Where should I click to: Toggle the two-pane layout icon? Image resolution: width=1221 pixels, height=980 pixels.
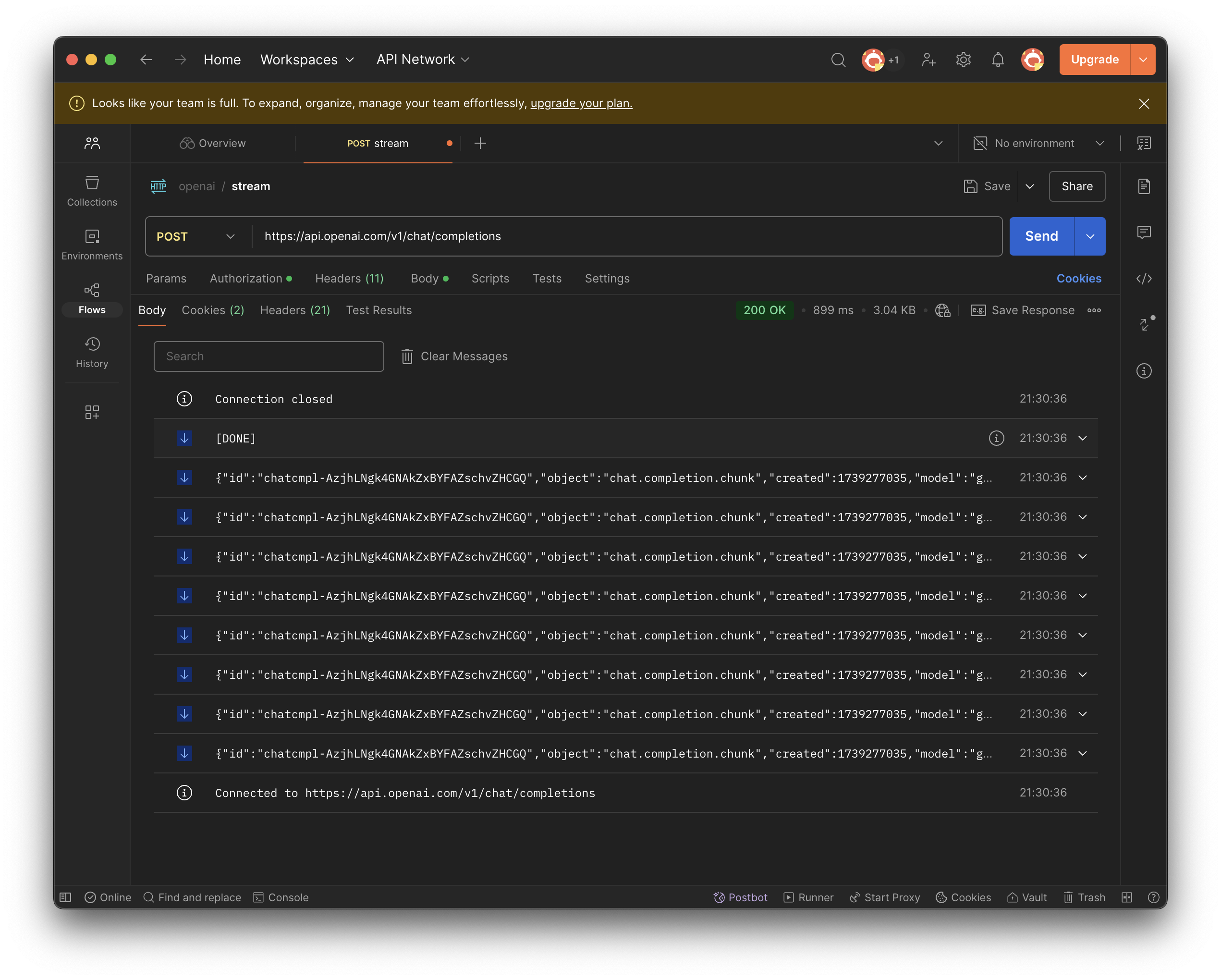(x=1126, y=897)
